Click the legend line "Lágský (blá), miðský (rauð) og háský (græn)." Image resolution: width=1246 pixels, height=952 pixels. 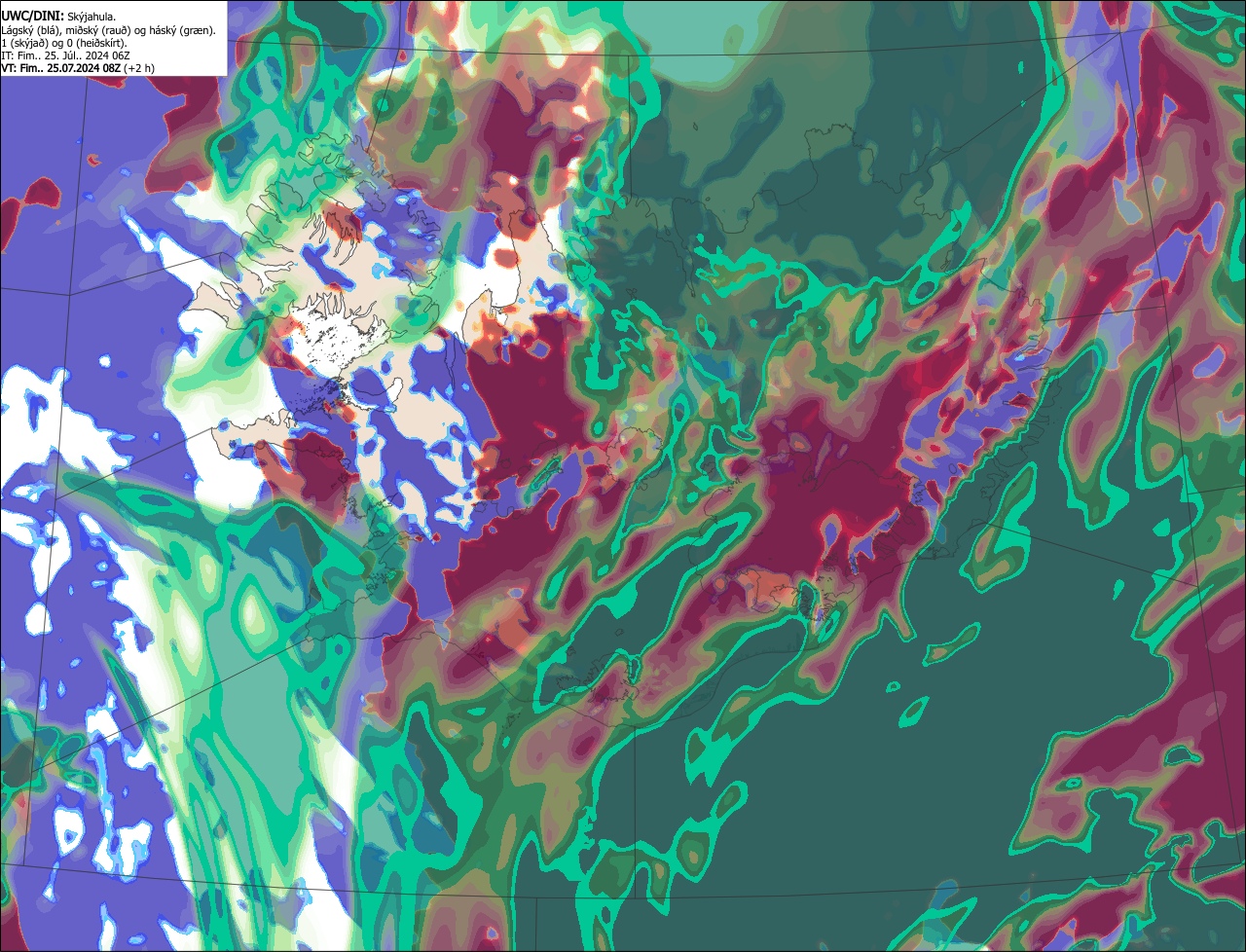pyautogui.click(x=109, y=30)
